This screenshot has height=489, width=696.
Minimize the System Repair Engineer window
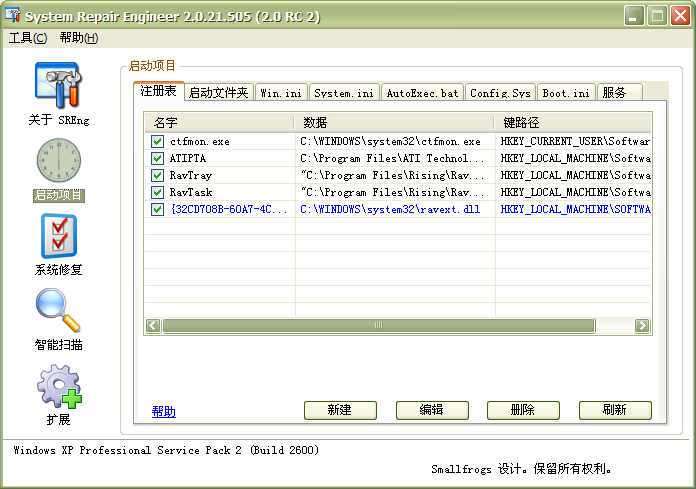(634, 16)
